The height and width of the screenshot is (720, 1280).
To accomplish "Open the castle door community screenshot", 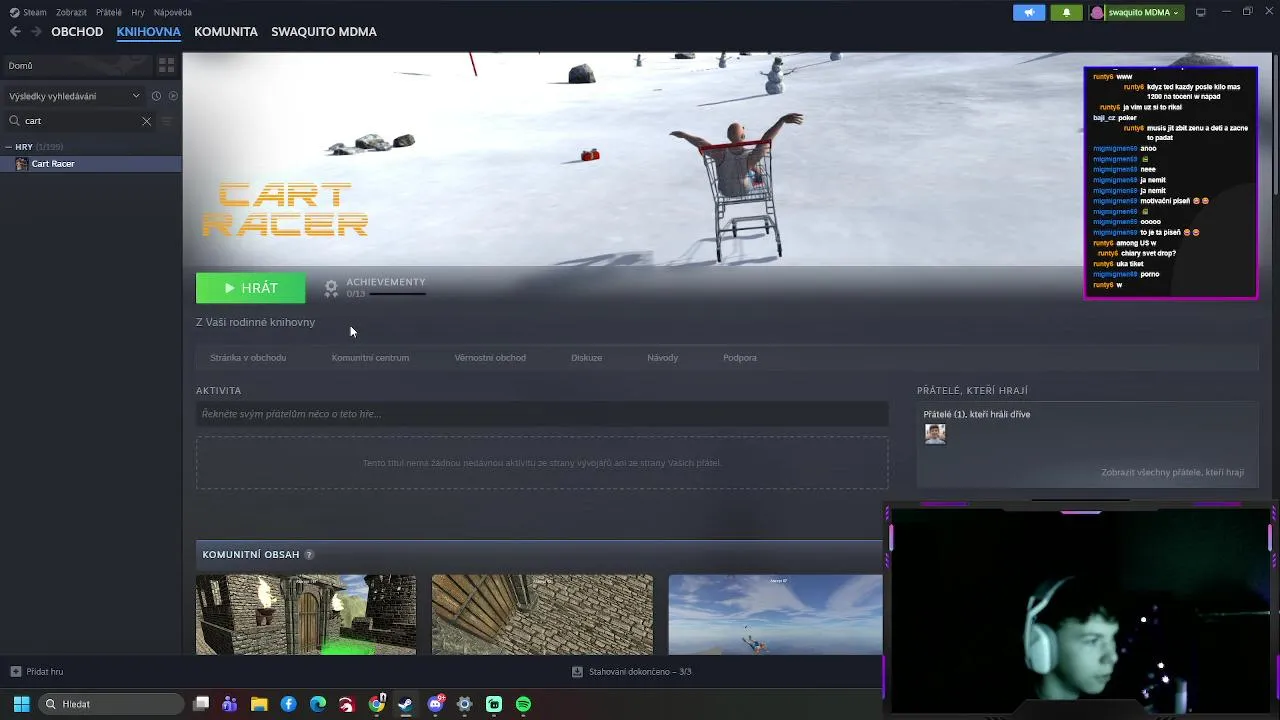I will 306,614.
